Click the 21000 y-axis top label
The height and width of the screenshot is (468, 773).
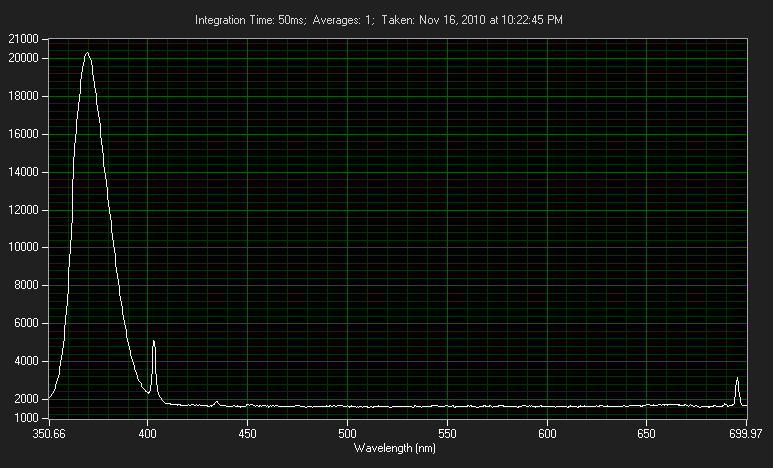(x=23, y=39)
